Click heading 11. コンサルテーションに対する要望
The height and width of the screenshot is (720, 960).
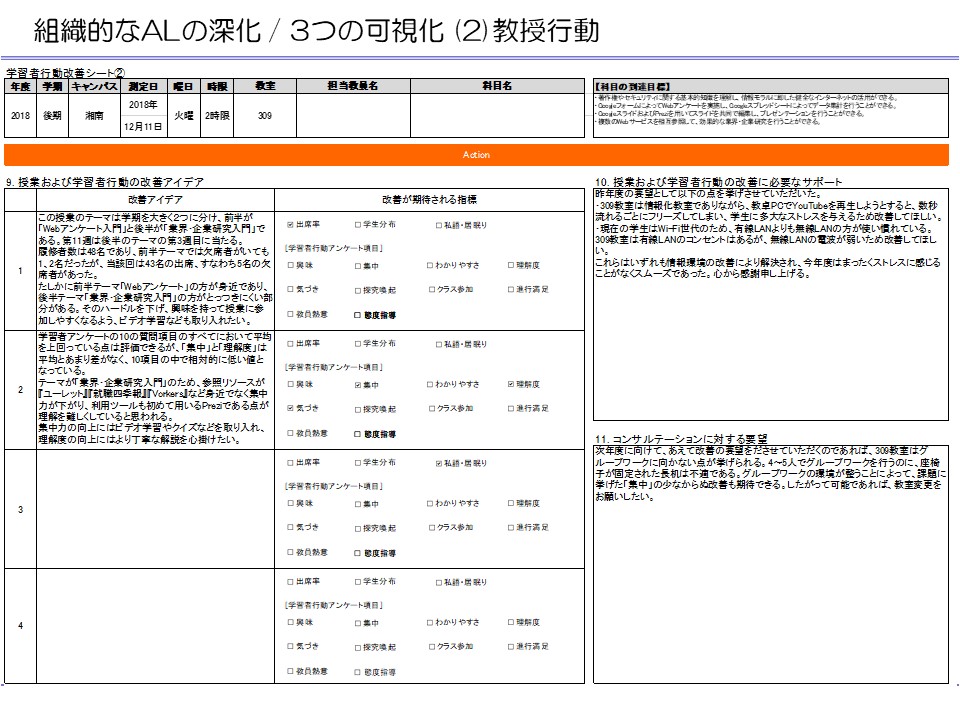coord(681,439)
